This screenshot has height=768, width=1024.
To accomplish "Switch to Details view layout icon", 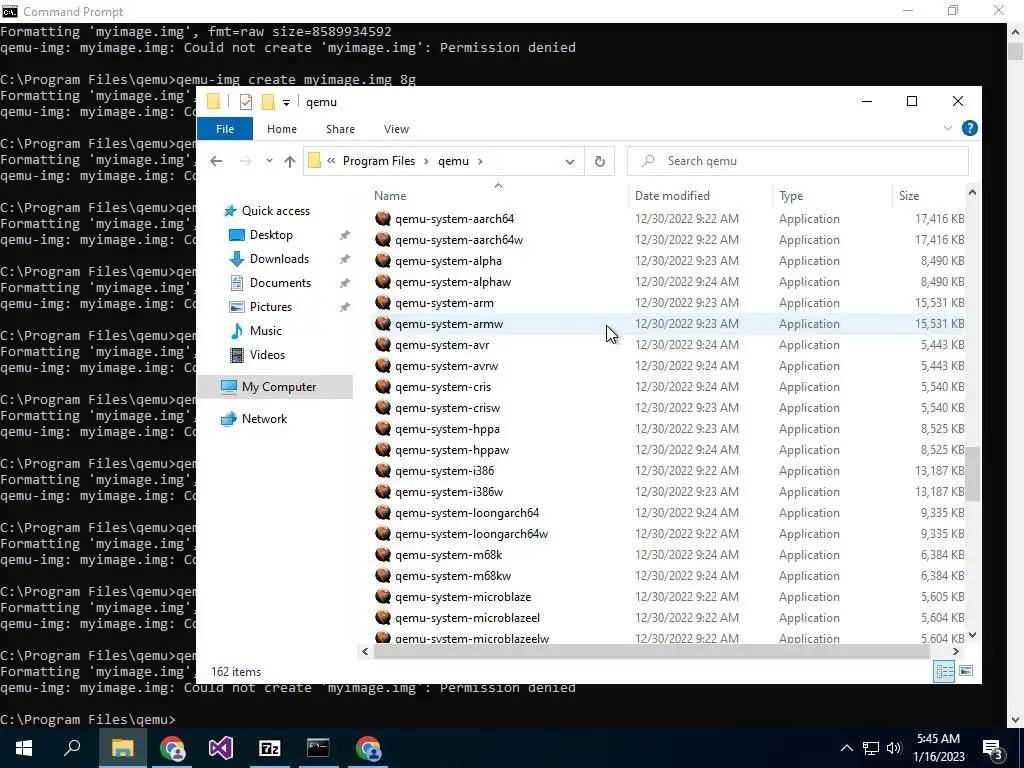I will pos(944,671).
